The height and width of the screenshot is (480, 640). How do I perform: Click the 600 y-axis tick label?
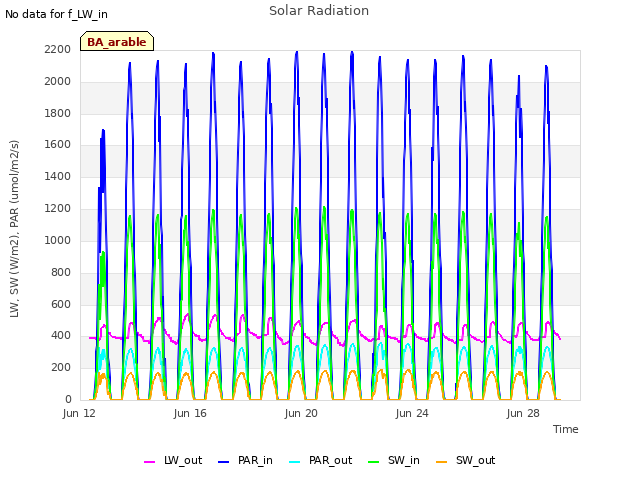pos(61,304)
